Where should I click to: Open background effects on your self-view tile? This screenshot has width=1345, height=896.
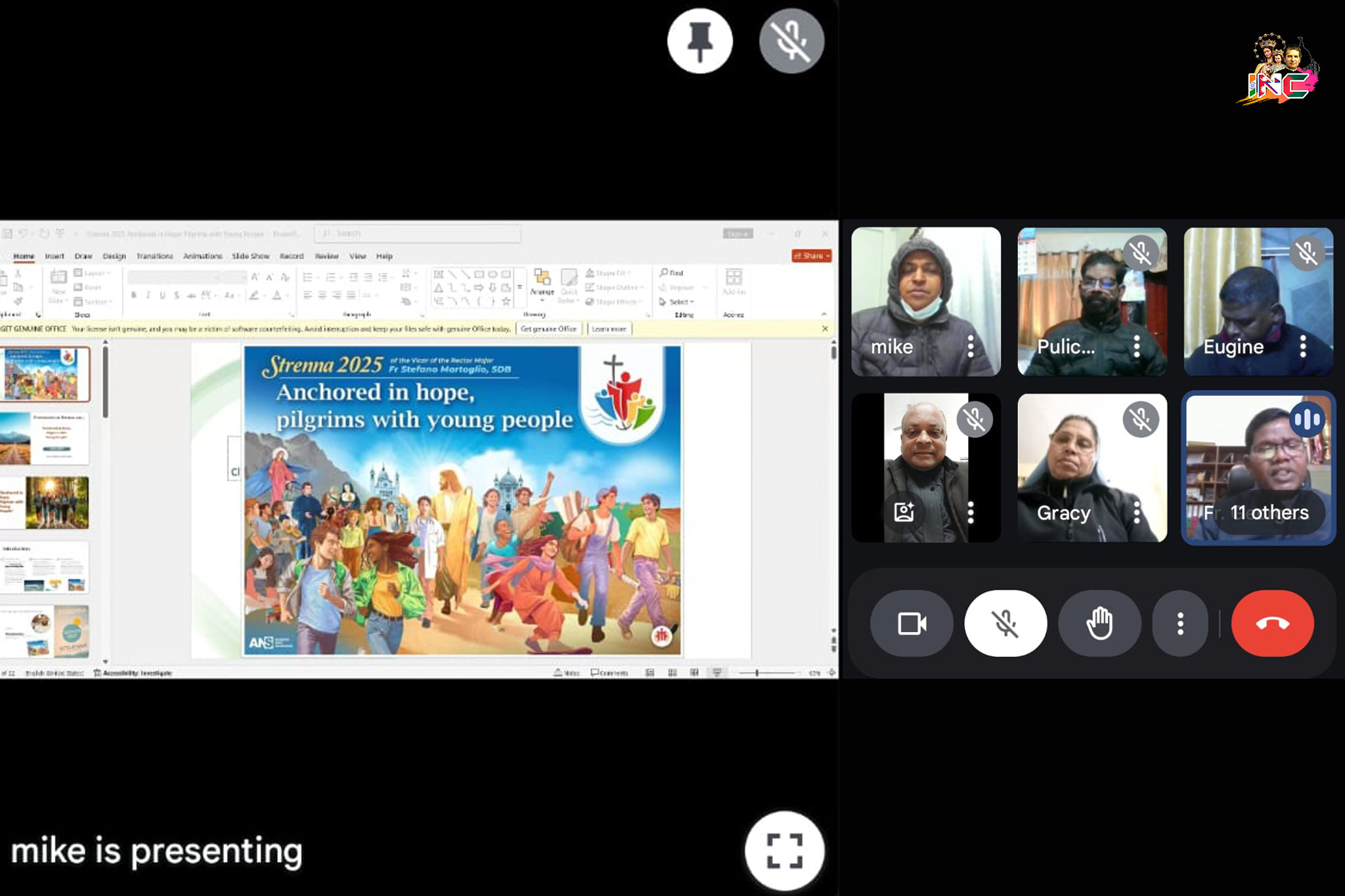(904, 511)
